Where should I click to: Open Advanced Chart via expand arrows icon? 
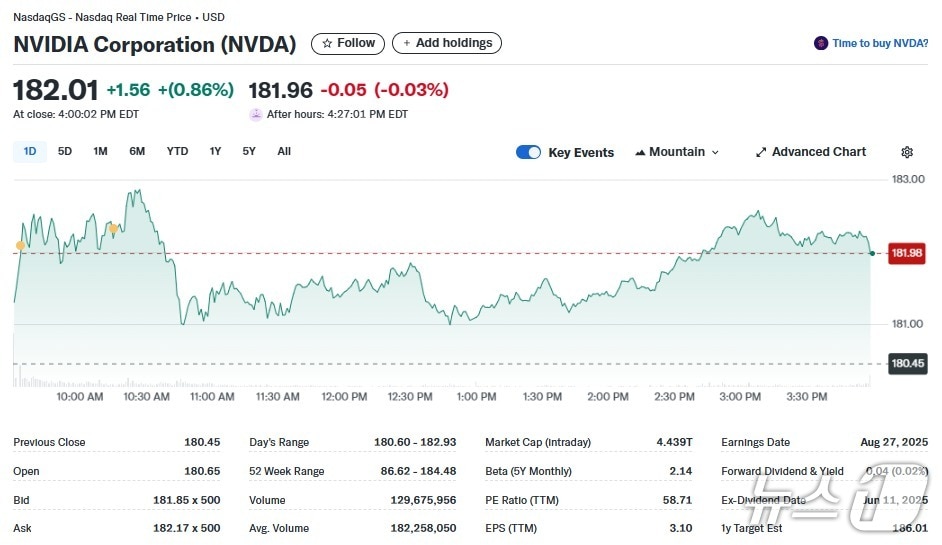click(761, 152)
